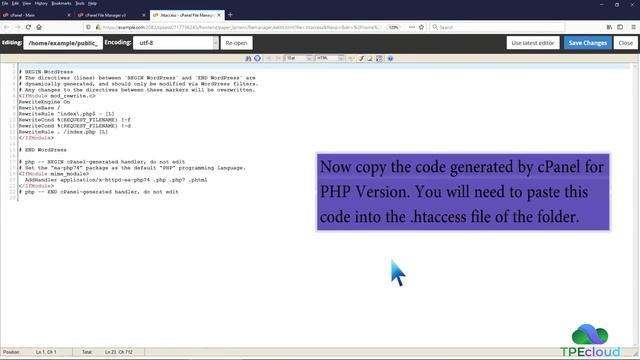Screen dimensions: 640x360
Task: Click the '<IfModule mime_module>' line
Action: point(53,174)
